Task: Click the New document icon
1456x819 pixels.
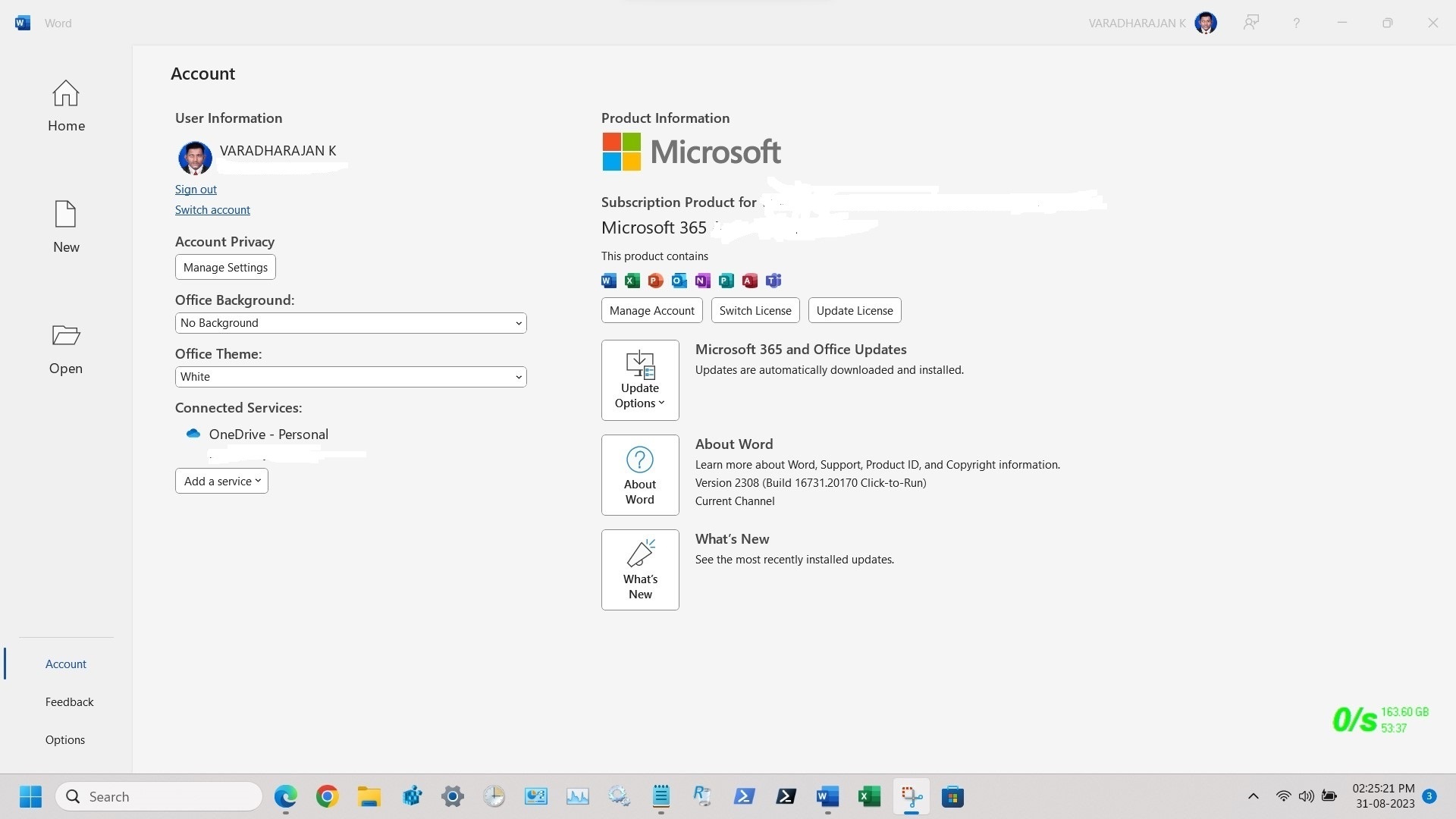Action: point(65,215)
